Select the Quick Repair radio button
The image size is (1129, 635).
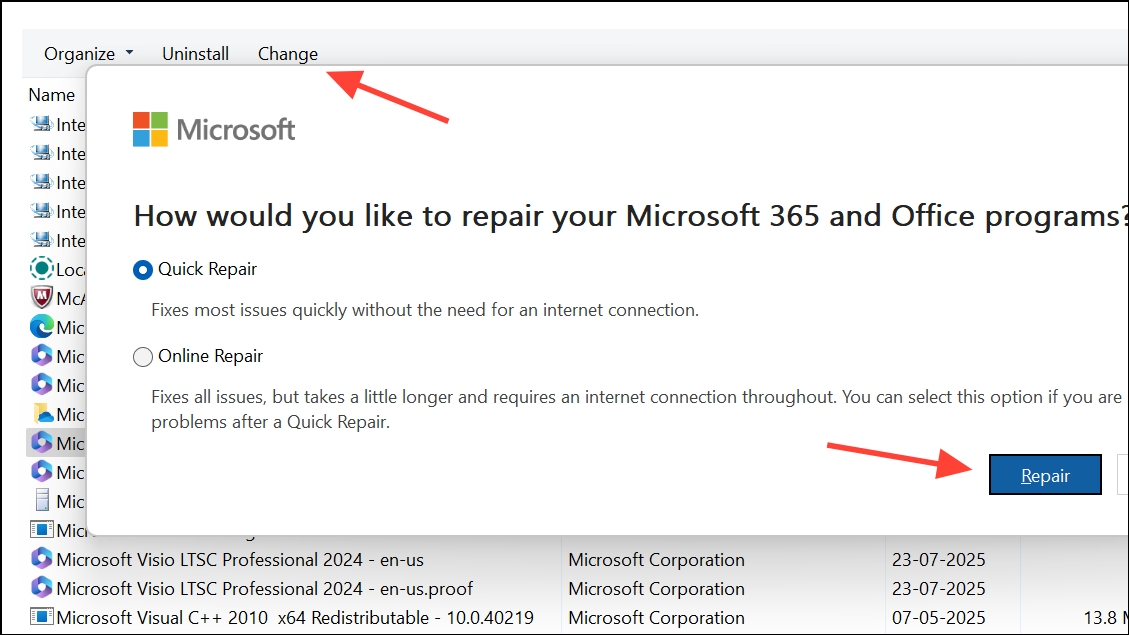pyautogui.click(x=143, y=270)
